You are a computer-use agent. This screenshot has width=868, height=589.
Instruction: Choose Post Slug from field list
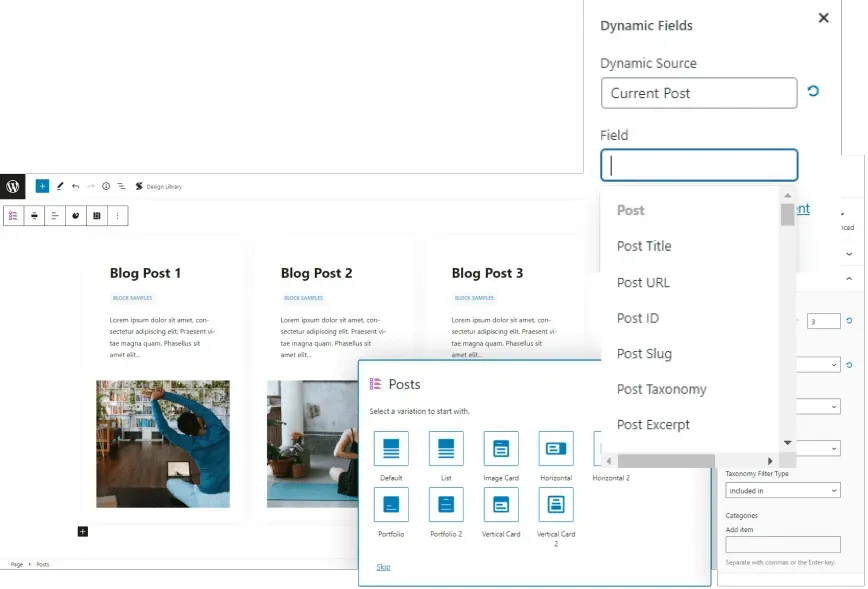(x=644, y=354)
